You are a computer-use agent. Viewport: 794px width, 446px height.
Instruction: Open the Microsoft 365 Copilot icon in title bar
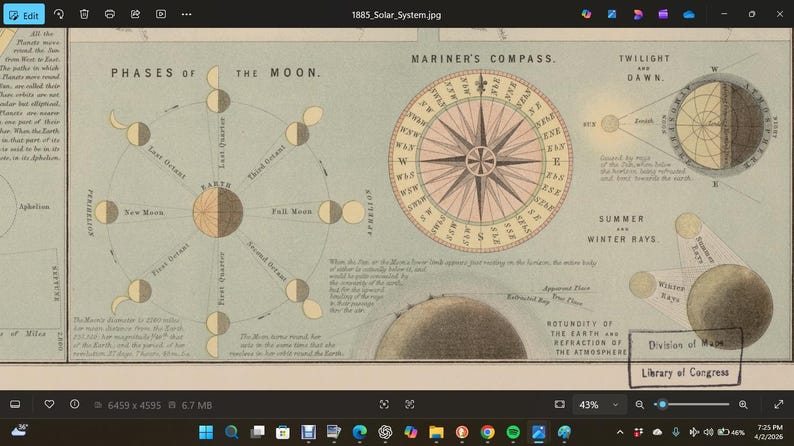[586, 14]
